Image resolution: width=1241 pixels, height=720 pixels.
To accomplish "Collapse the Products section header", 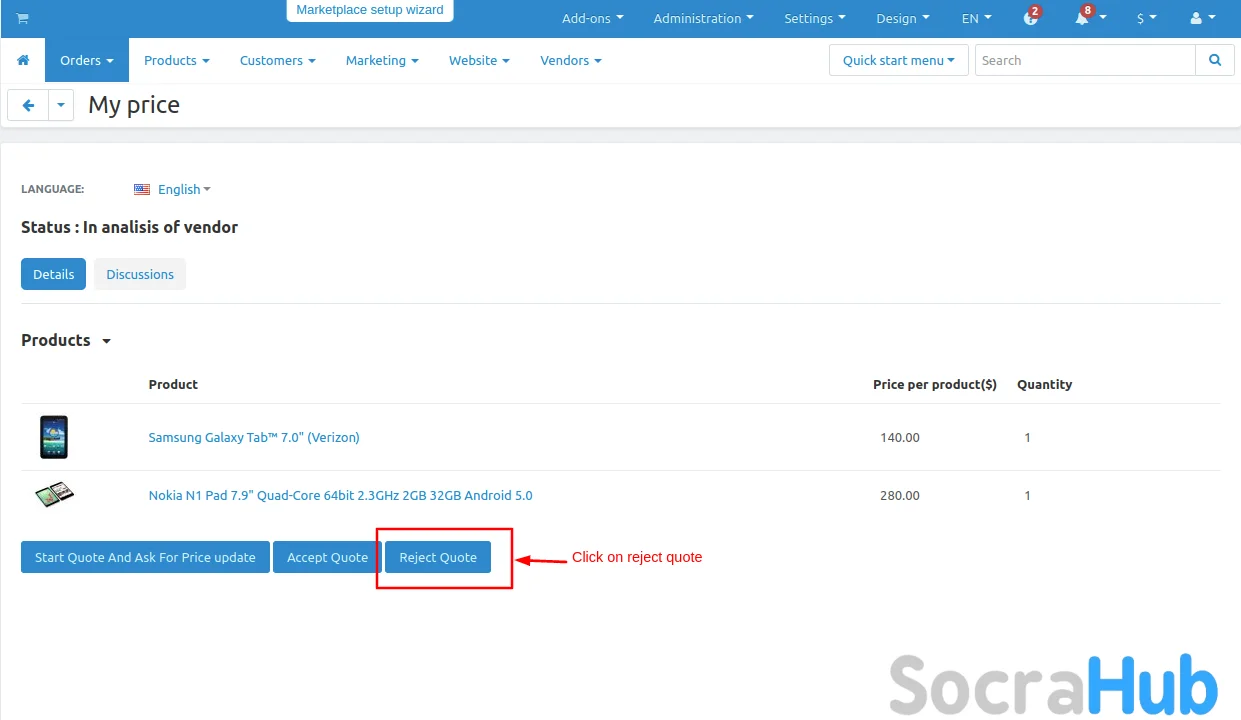I will click(66, 340).
